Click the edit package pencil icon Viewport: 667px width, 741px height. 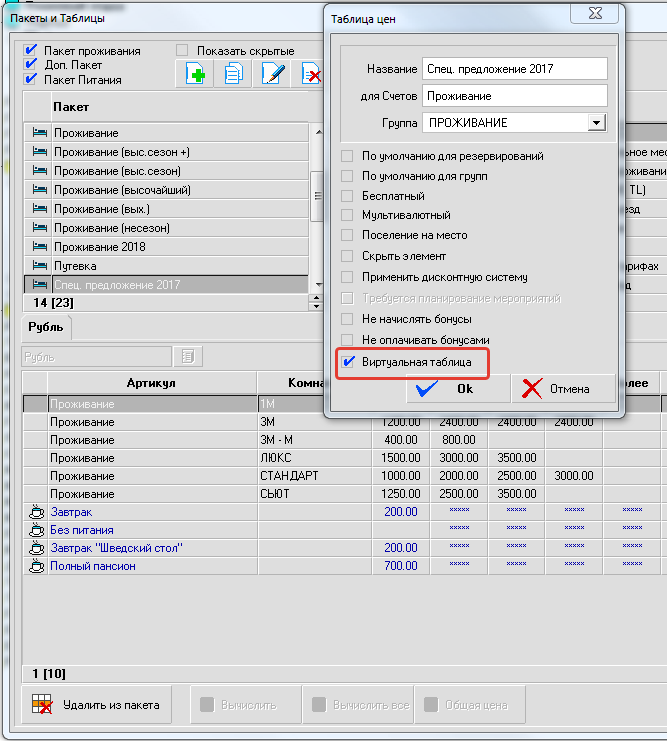(272, 74)
